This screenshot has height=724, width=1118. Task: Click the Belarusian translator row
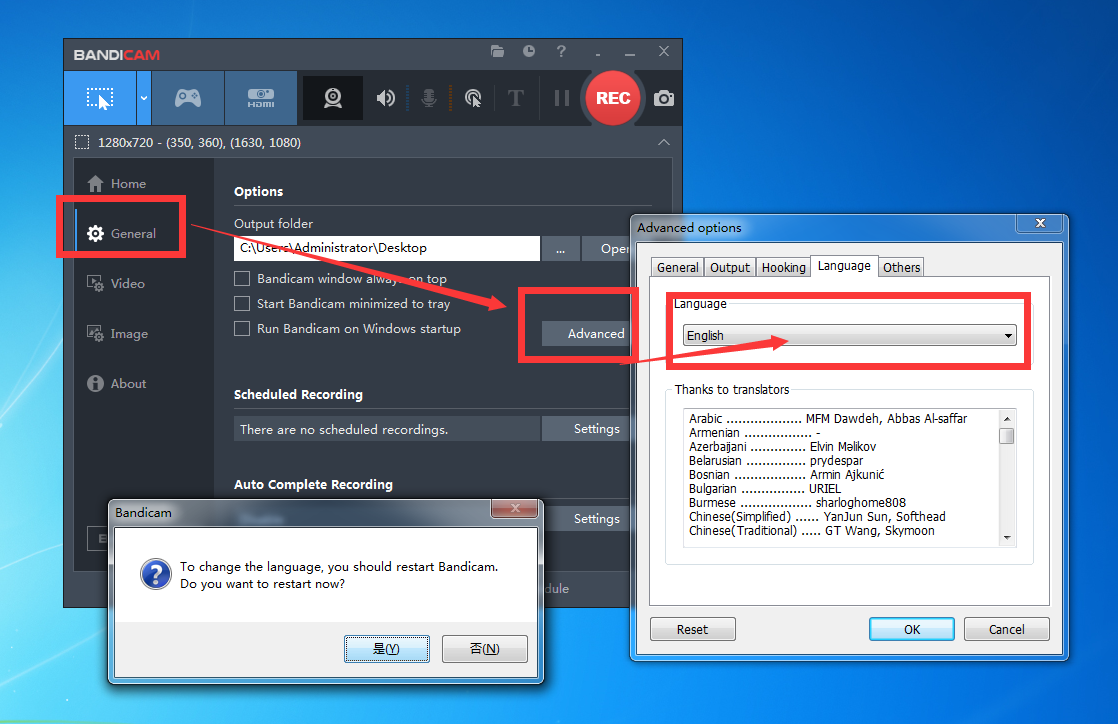[776, 461]
